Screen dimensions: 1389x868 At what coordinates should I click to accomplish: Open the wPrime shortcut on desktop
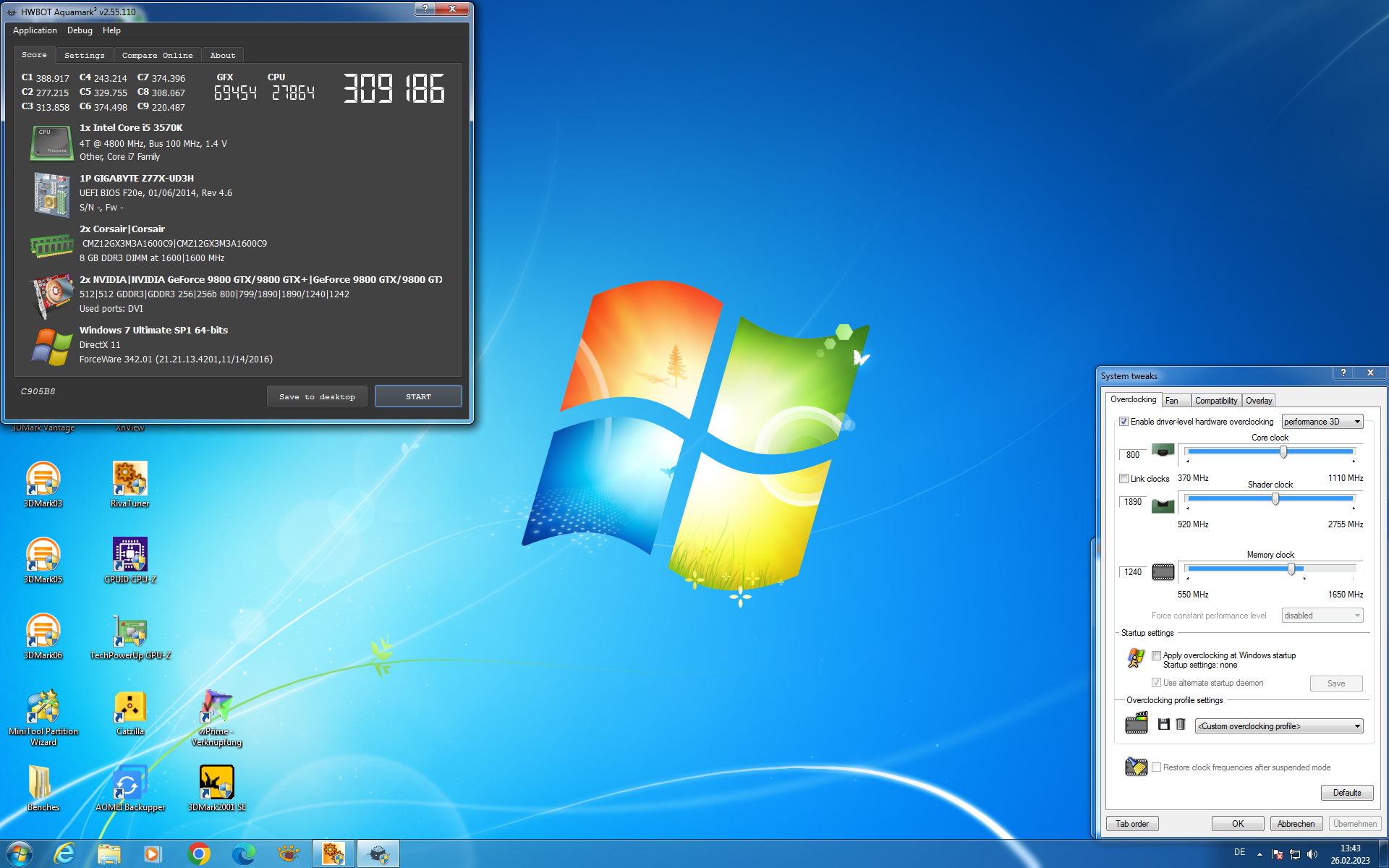point(216,716)
